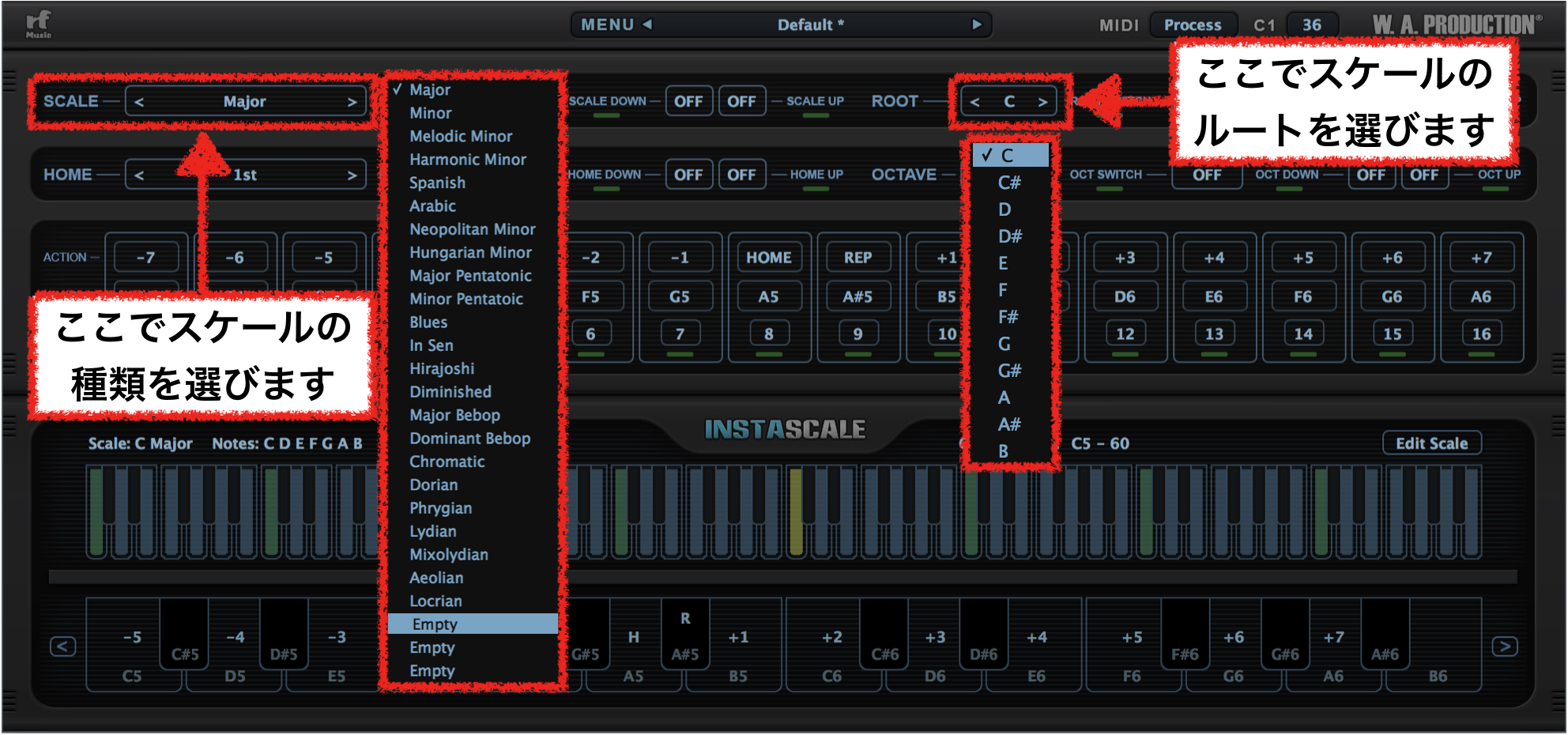Choose Hungarian Minor scale

(473, 253)
